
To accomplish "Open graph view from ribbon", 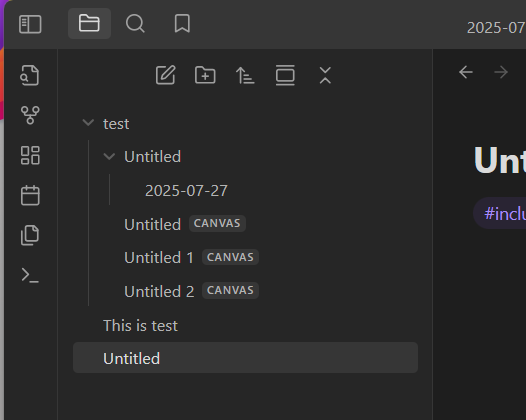I will (30, 115).
